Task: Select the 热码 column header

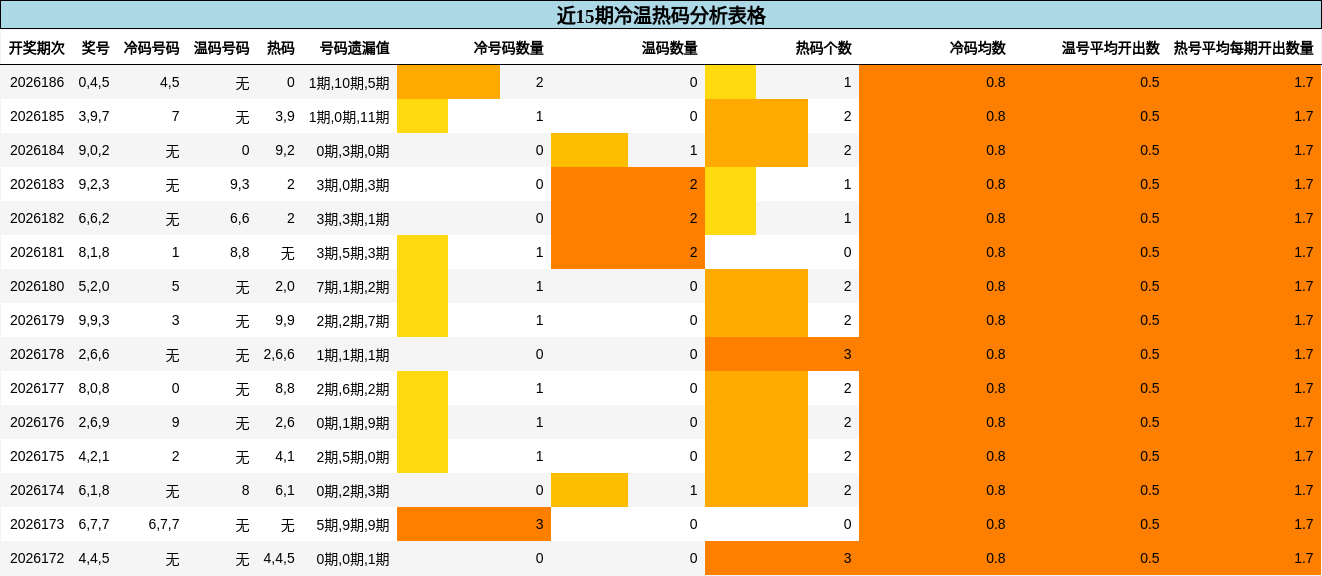Action: [281, 48]
